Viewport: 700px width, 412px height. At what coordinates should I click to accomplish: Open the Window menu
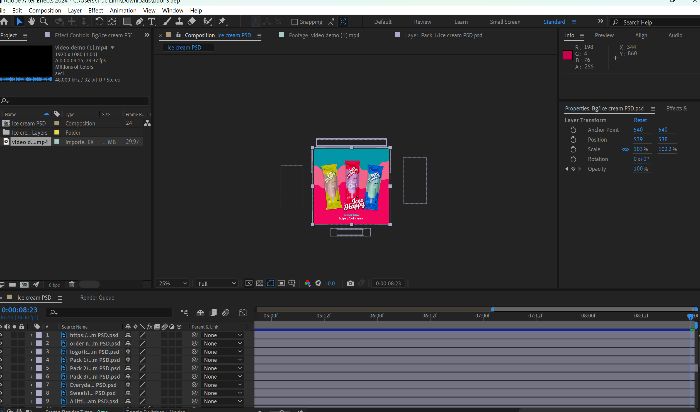(172, 10)
